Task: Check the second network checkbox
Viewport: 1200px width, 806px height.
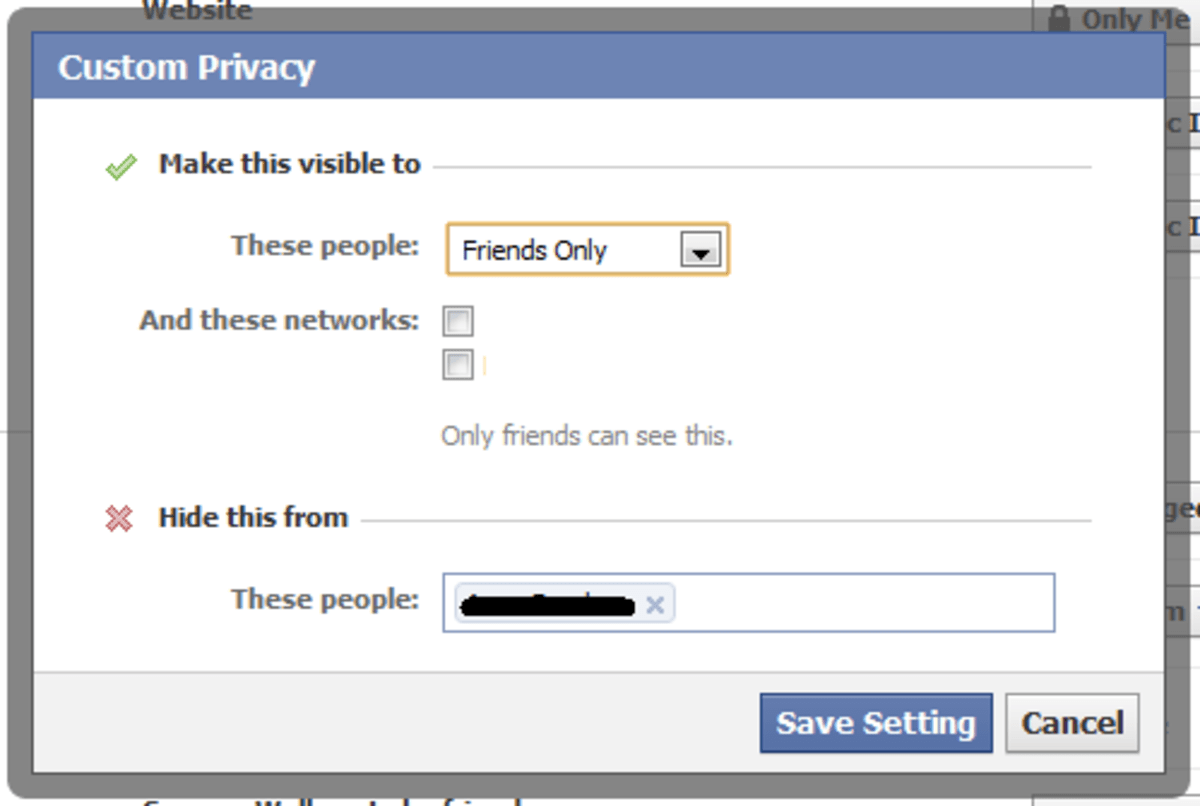Action: [x=457, y=365]
